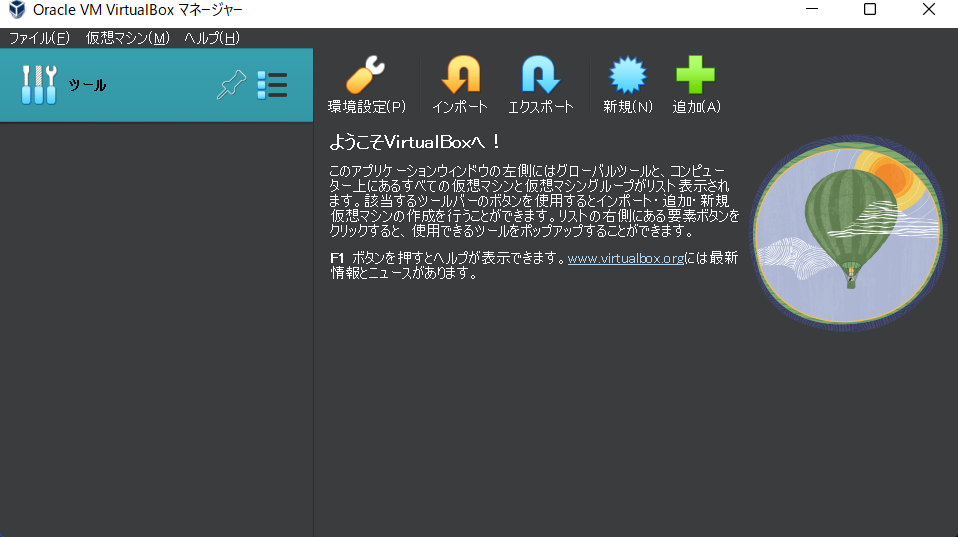
Task: Click the pin icon in the ツール row
Action: (232, 85)
